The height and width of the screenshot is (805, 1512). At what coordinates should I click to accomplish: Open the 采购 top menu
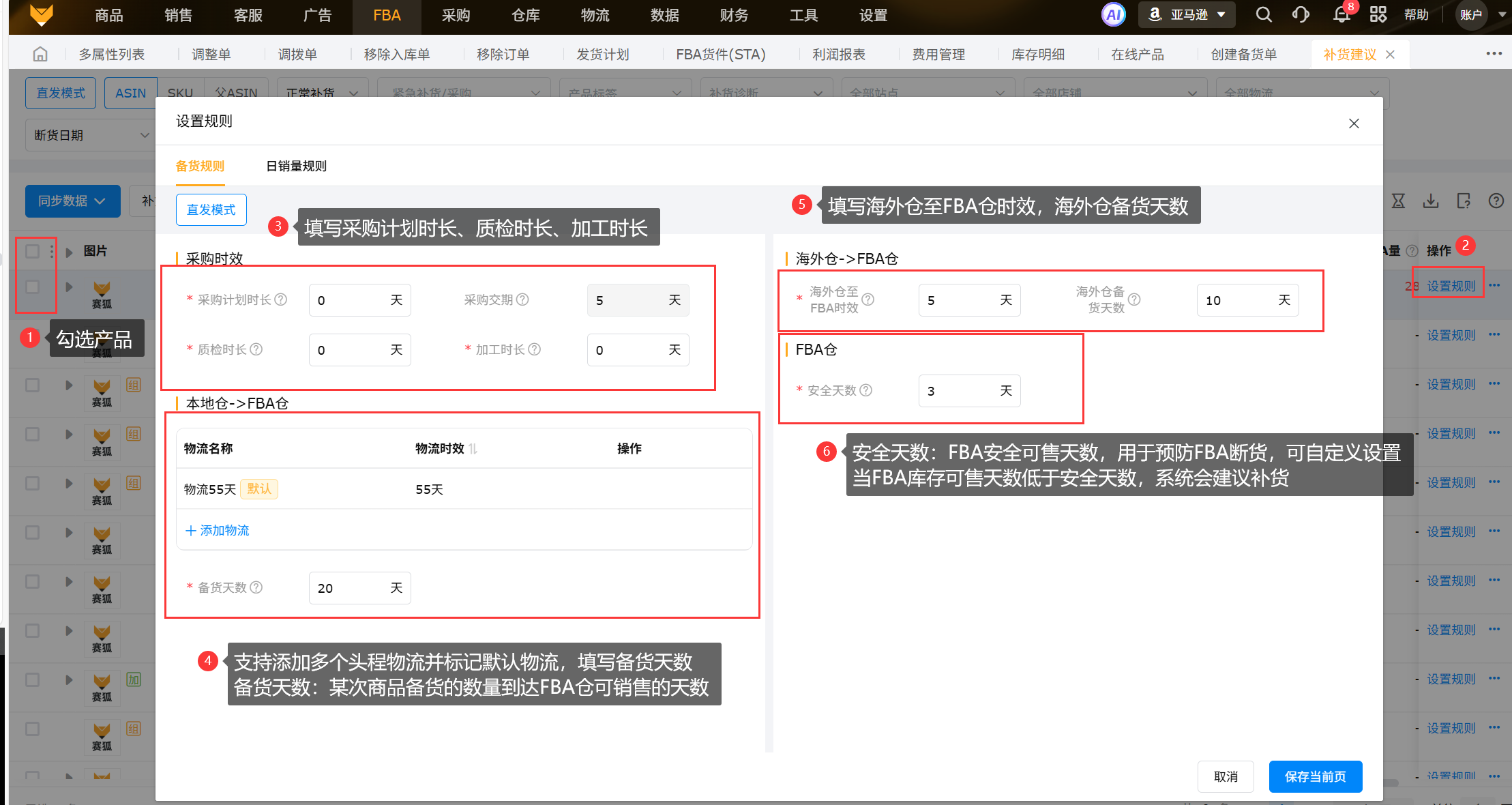point(456,15)
